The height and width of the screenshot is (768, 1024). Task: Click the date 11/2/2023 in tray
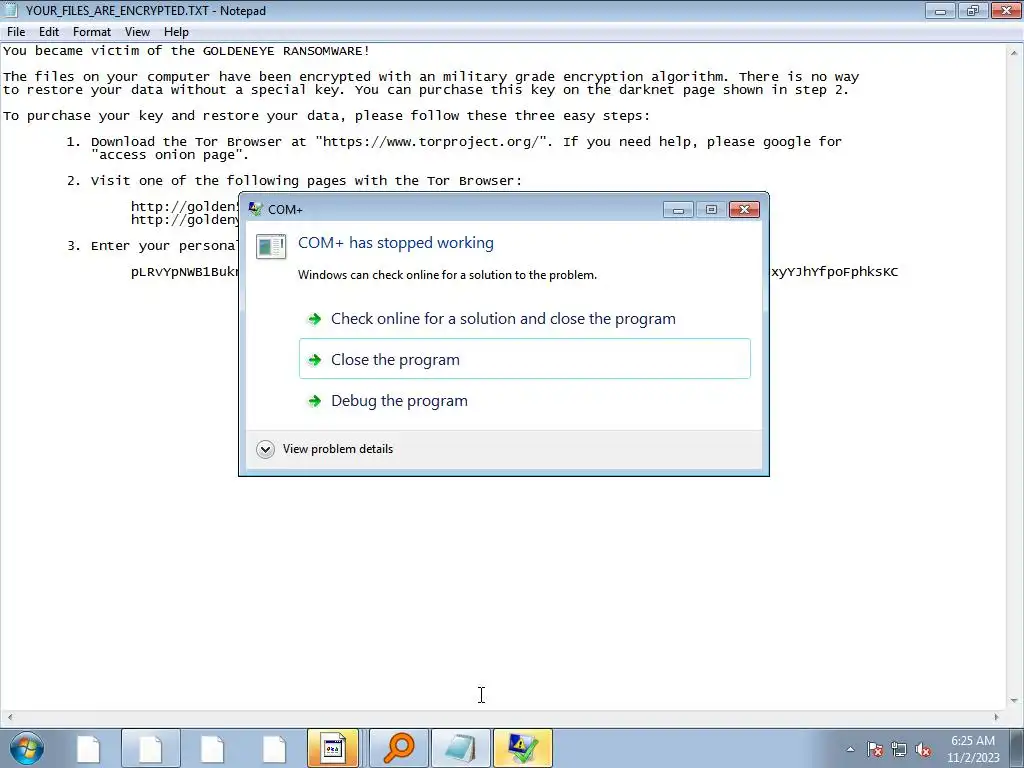tap(973, 758)
